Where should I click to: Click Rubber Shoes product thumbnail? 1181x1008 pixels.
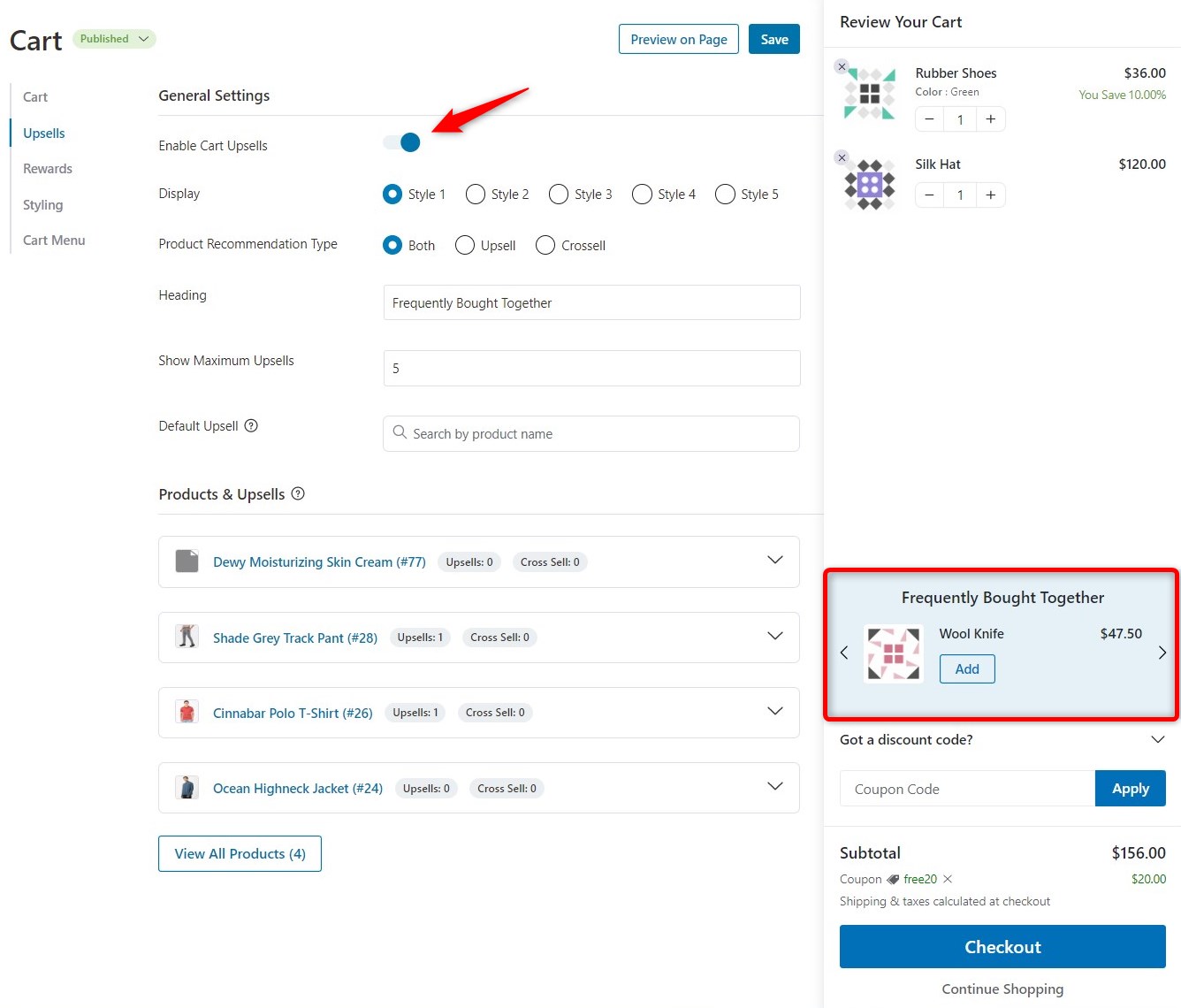[x=870, y=94]
